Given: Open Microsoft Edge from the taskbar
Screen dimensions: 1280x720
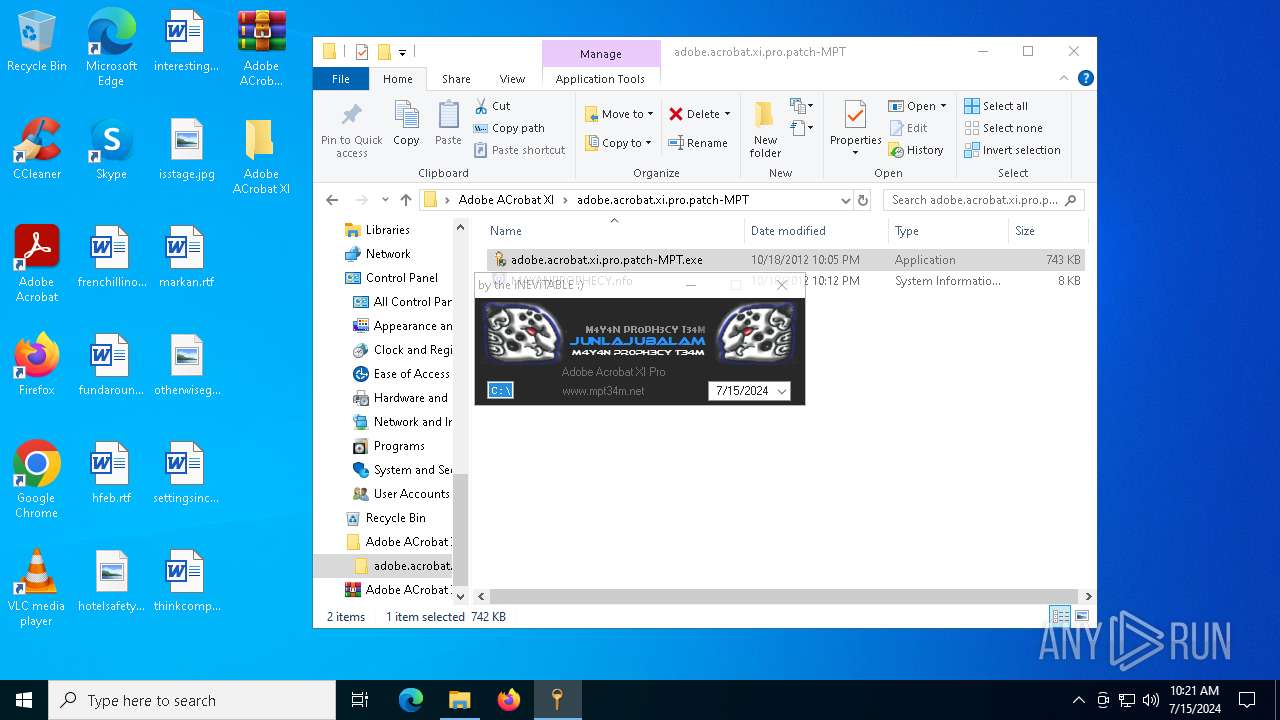Looking at the screenshot, I should [411, 700].
